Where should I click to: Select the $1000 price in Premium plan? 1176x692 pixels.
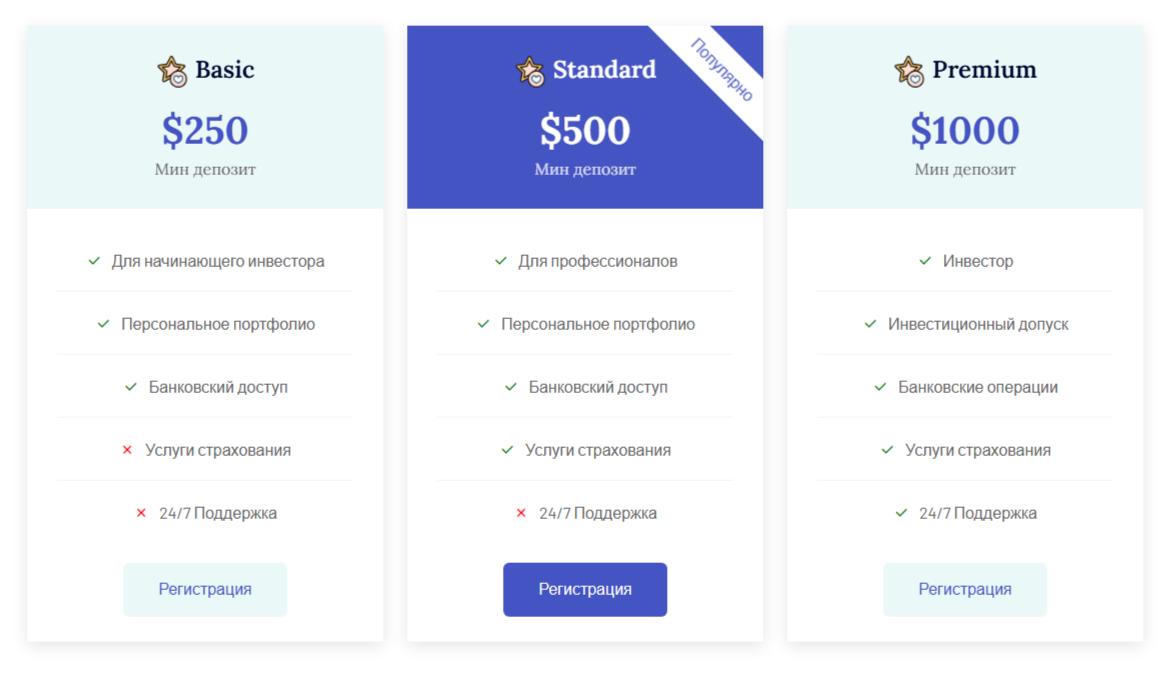pos(964,131)
